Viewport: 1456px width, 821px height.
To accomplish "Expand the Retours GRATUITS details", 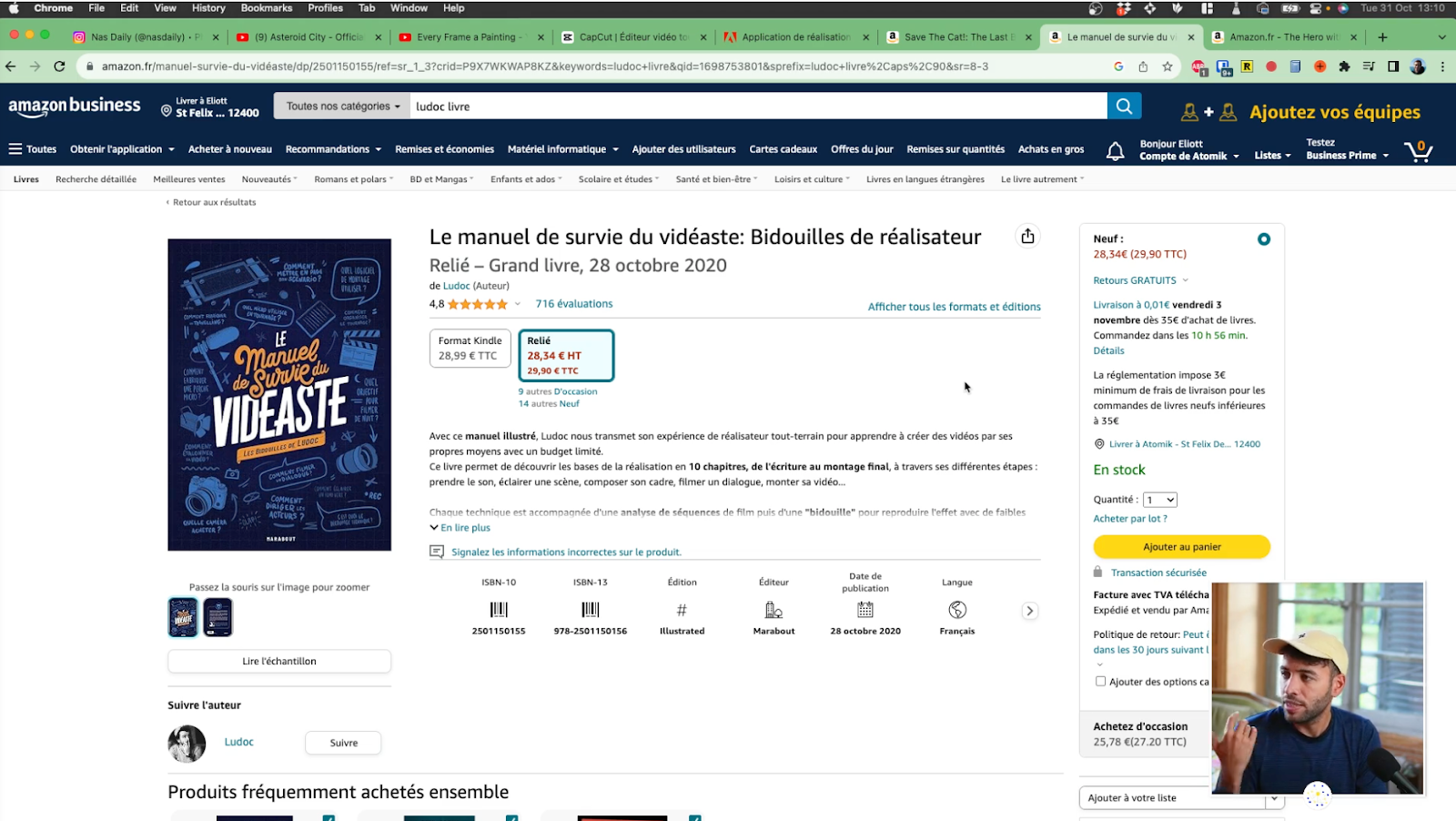I will coord(1140,280).
